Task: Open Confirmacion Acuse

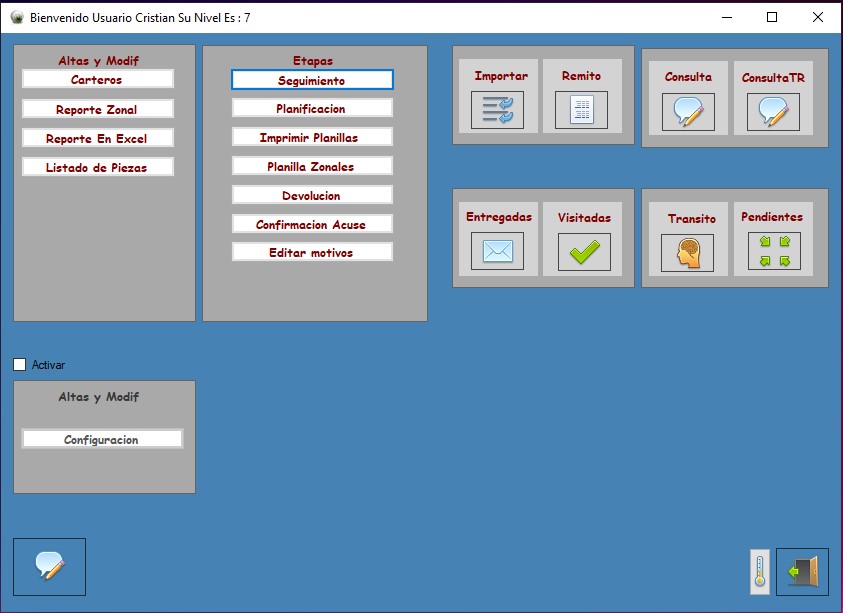Action: (x=312, y=224)
